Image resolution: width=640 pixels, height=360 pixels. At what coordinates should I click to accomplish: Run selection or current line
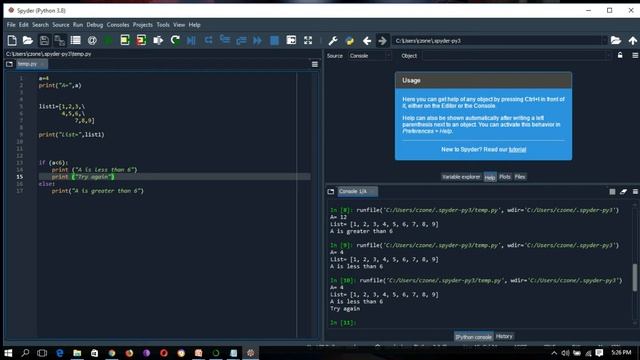coord(158,40)
